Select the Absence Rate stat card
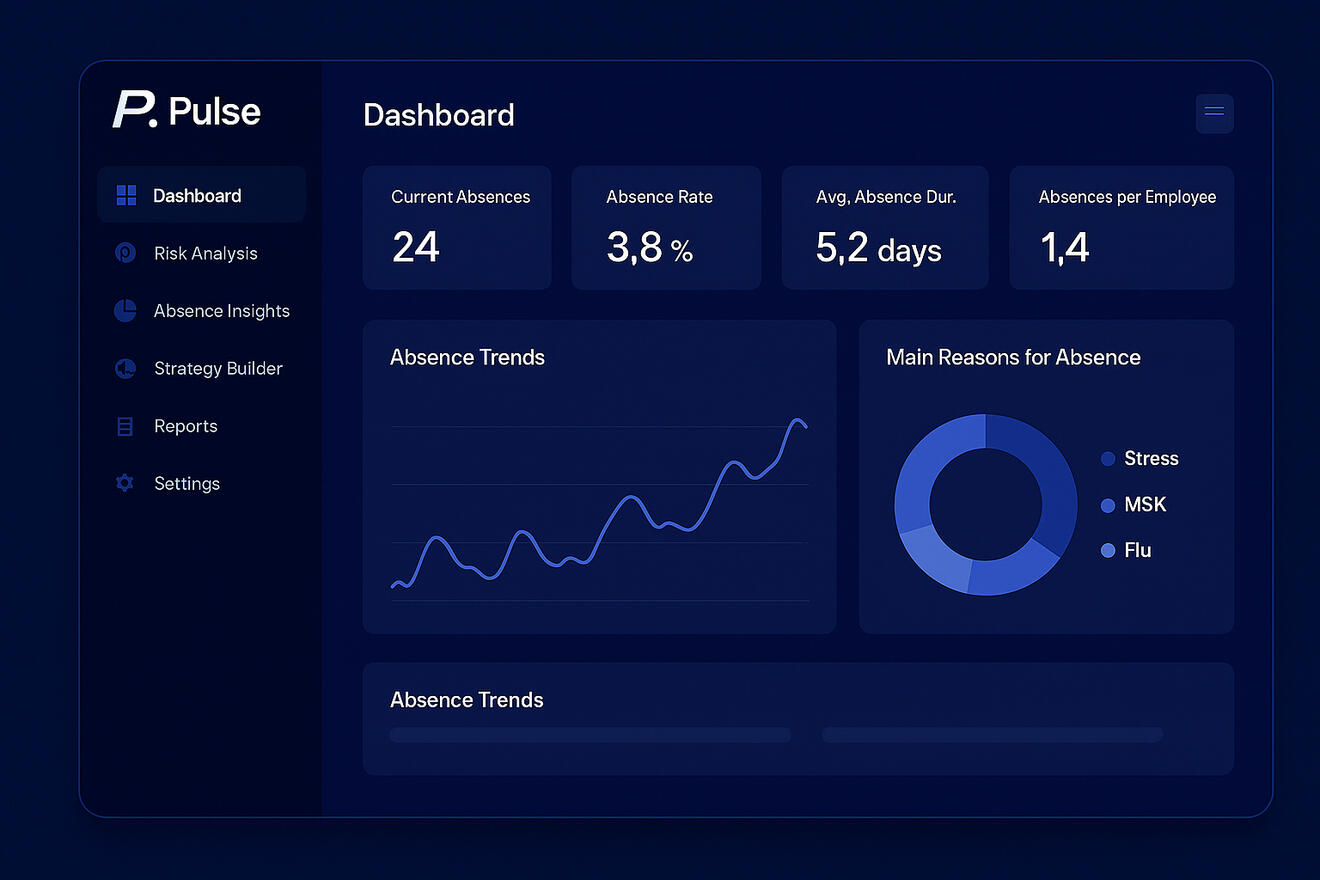Image resolution: width=1320 pixels, height=880 pixels. point(666,228)
